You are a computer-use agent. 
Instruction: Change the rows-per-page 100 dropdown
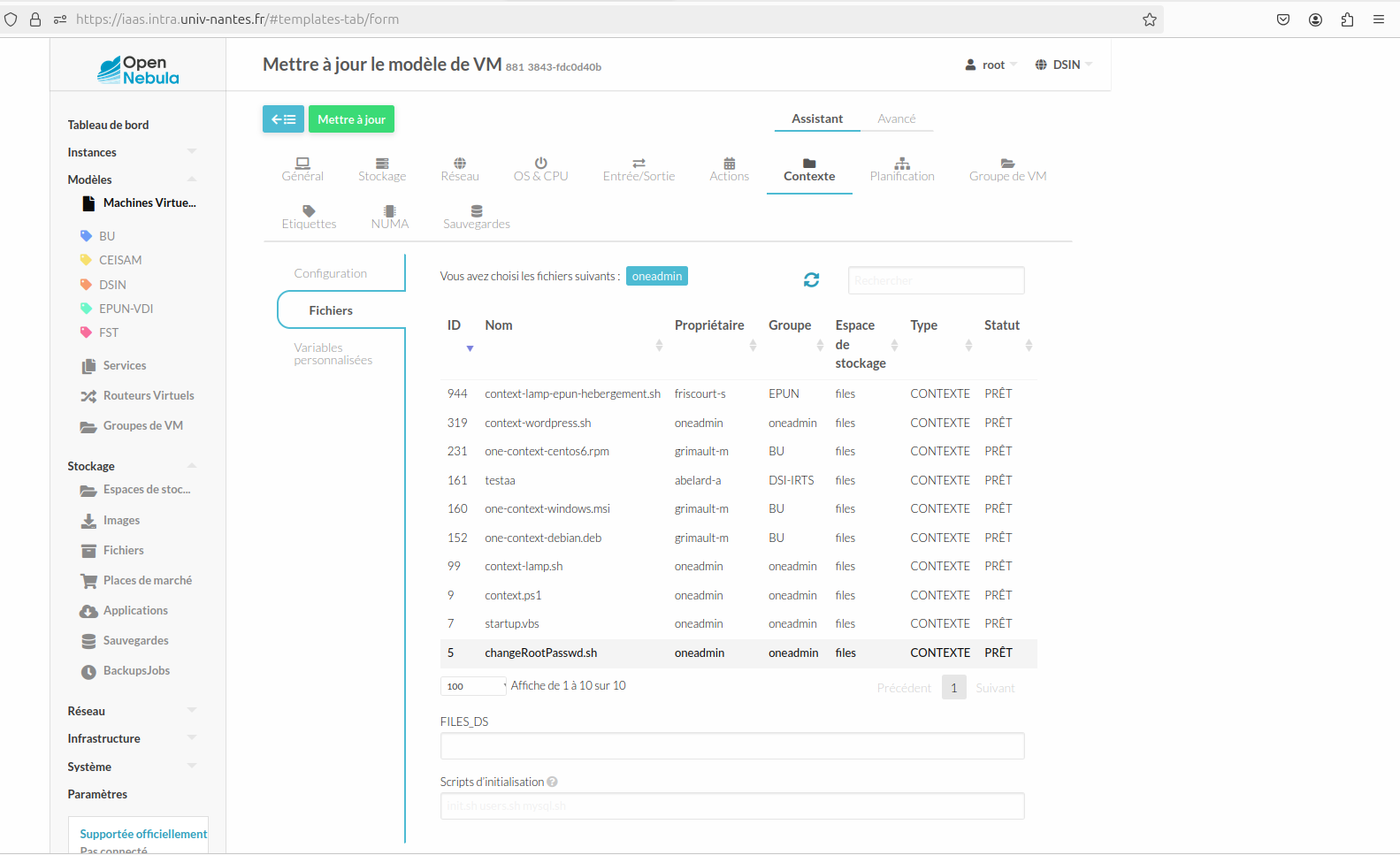point(474,686)
